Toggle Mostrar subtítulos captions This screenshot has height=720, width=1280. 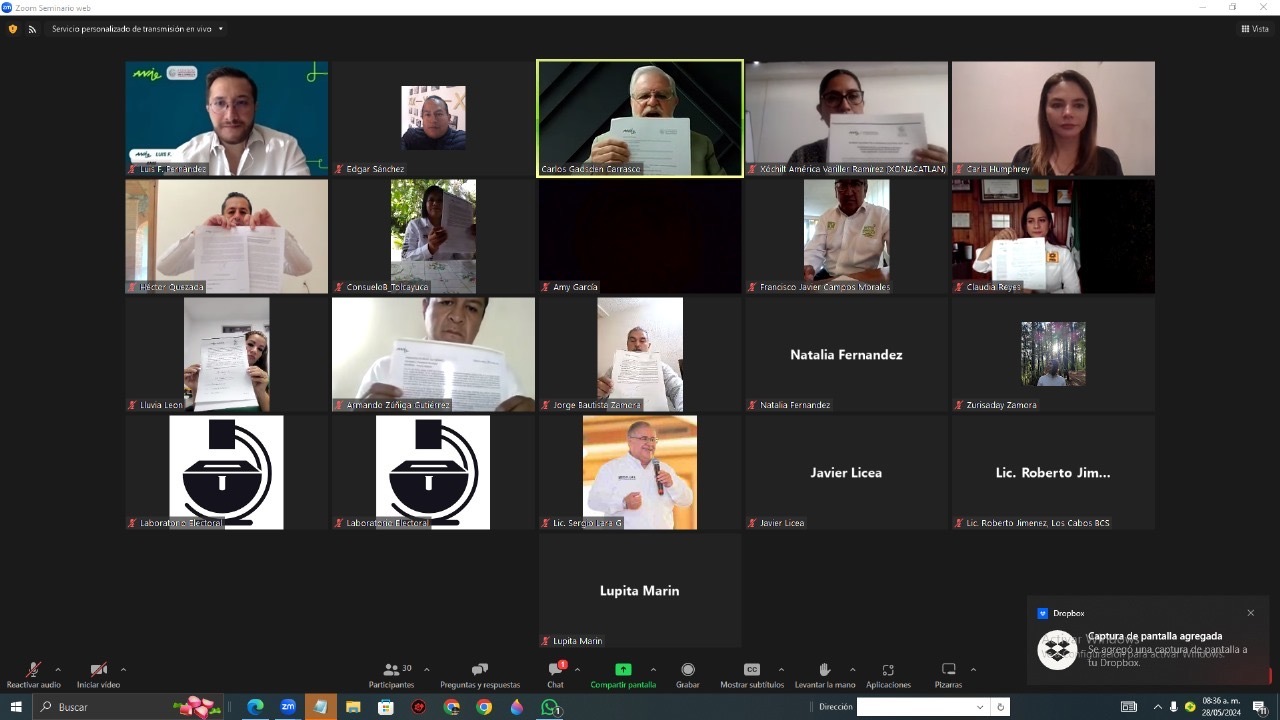pyautogui.click(x=752, y=670)
